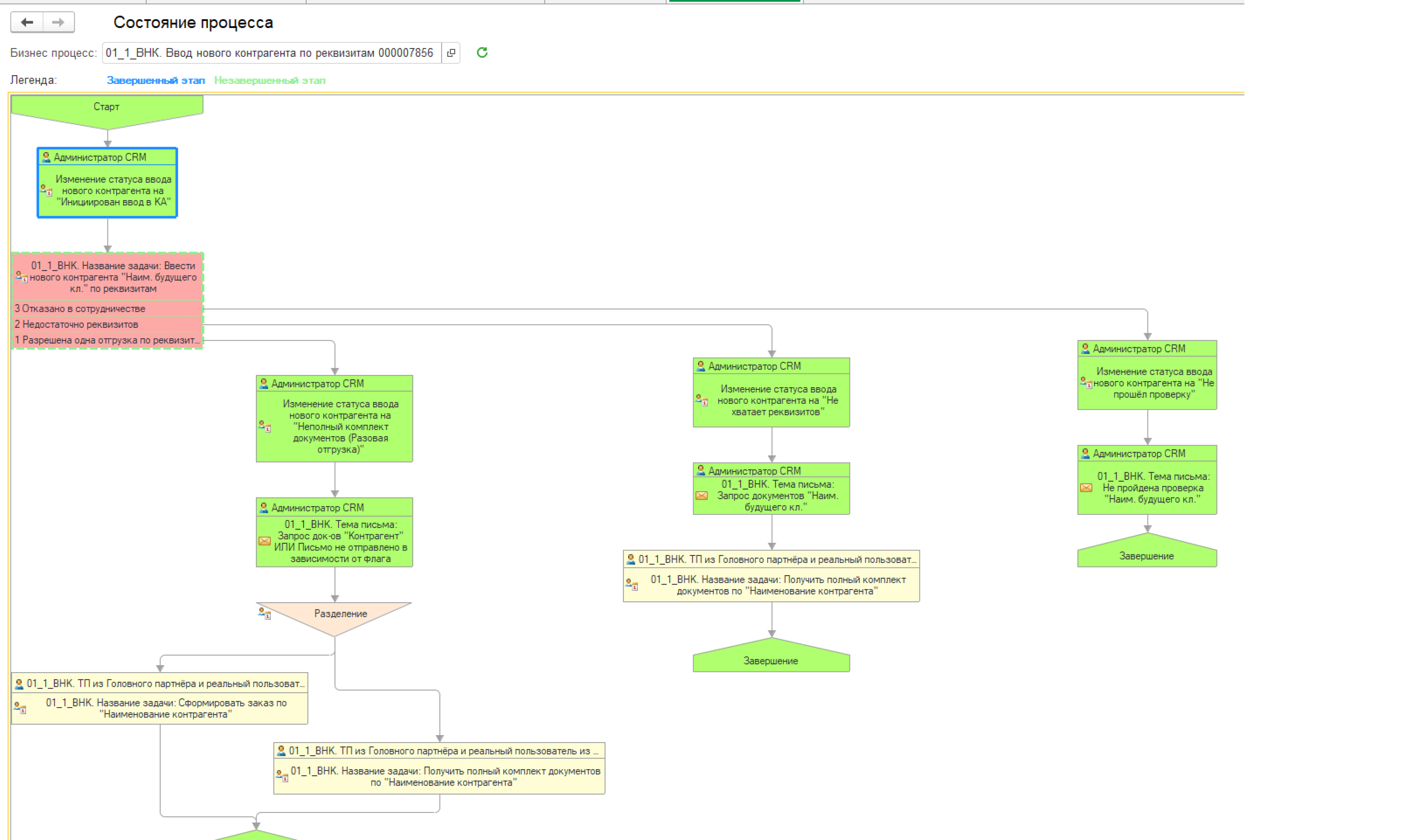The image size is (1419, 840).
Task: Select the "Не пройдена проверка" letter block
Action: coord(1147,480)
